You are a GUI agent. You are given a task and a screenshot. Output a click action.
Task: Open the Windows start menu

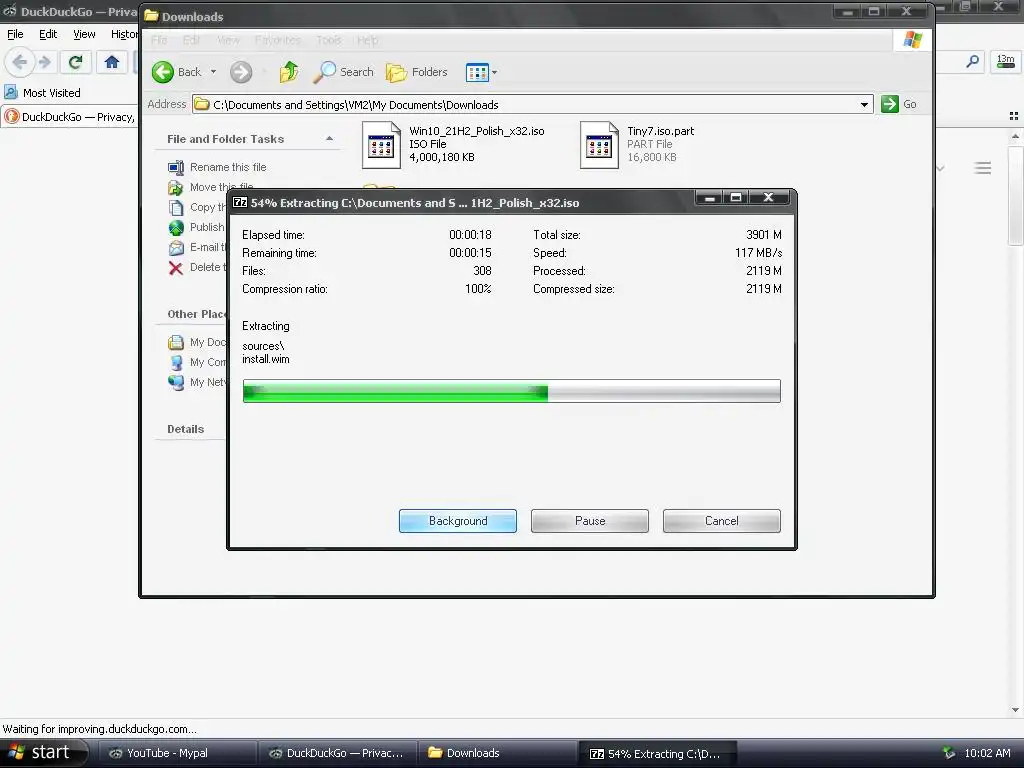click(43, 753)
